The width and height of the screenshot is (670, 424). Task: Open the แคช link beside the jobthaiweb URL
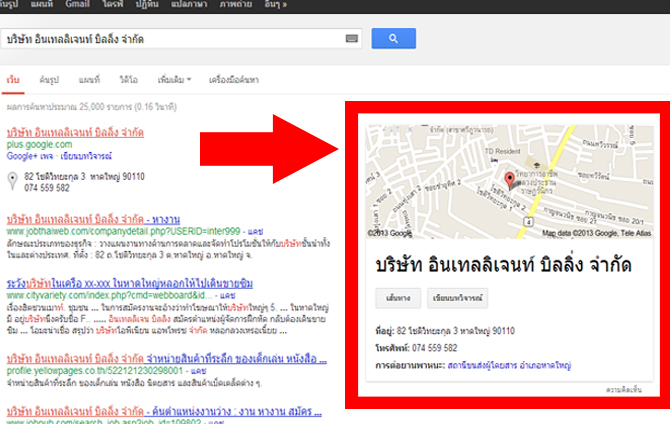tap(255, 231)
